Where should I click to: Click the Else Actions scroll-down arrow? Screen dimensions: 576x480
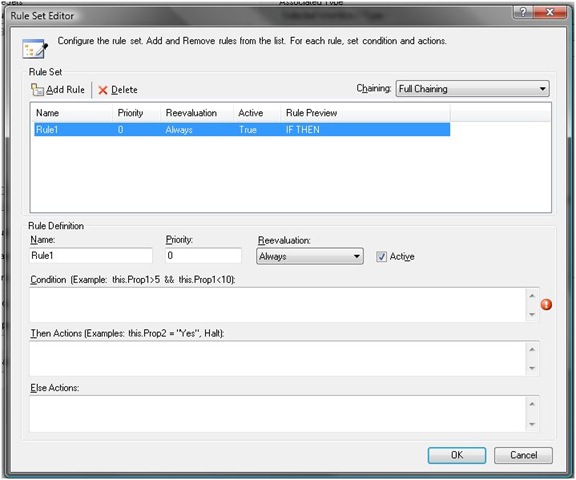(x=532, y=425)
